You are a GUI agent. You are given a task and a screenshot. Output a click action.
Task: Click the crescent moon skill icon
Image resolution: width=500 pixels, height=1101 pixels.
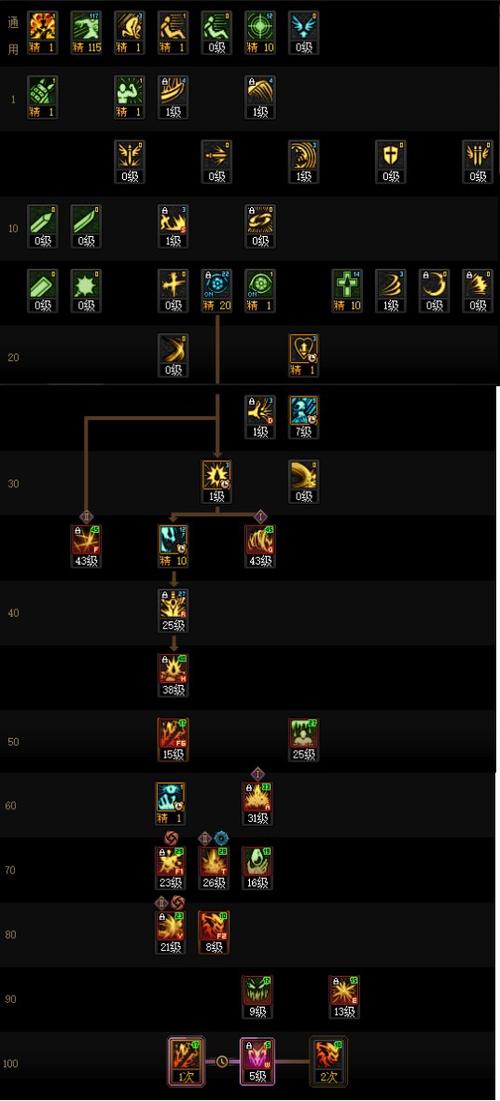click(x=434, y=291)
